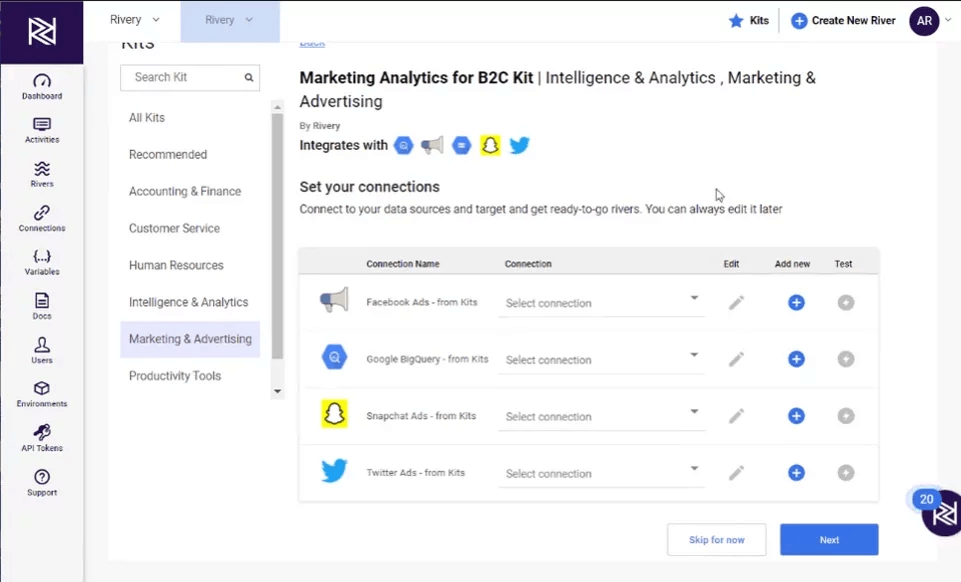The width and height of the screenshot is (961, 582).
Task: Add new Snapchat Ads connection
Action: pos(796,416)
